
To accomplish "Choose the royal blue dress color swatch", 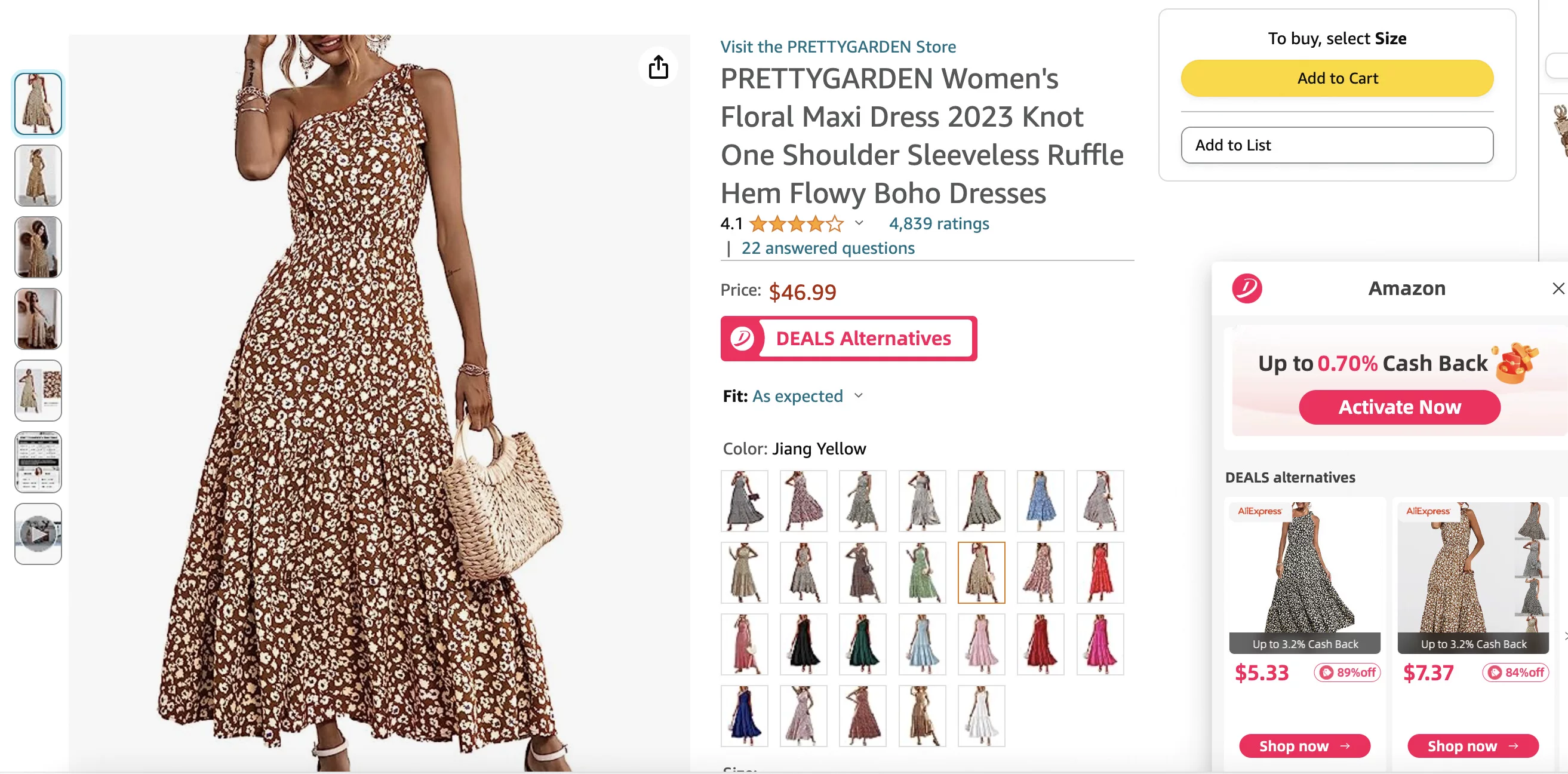I will click(744, 716).
